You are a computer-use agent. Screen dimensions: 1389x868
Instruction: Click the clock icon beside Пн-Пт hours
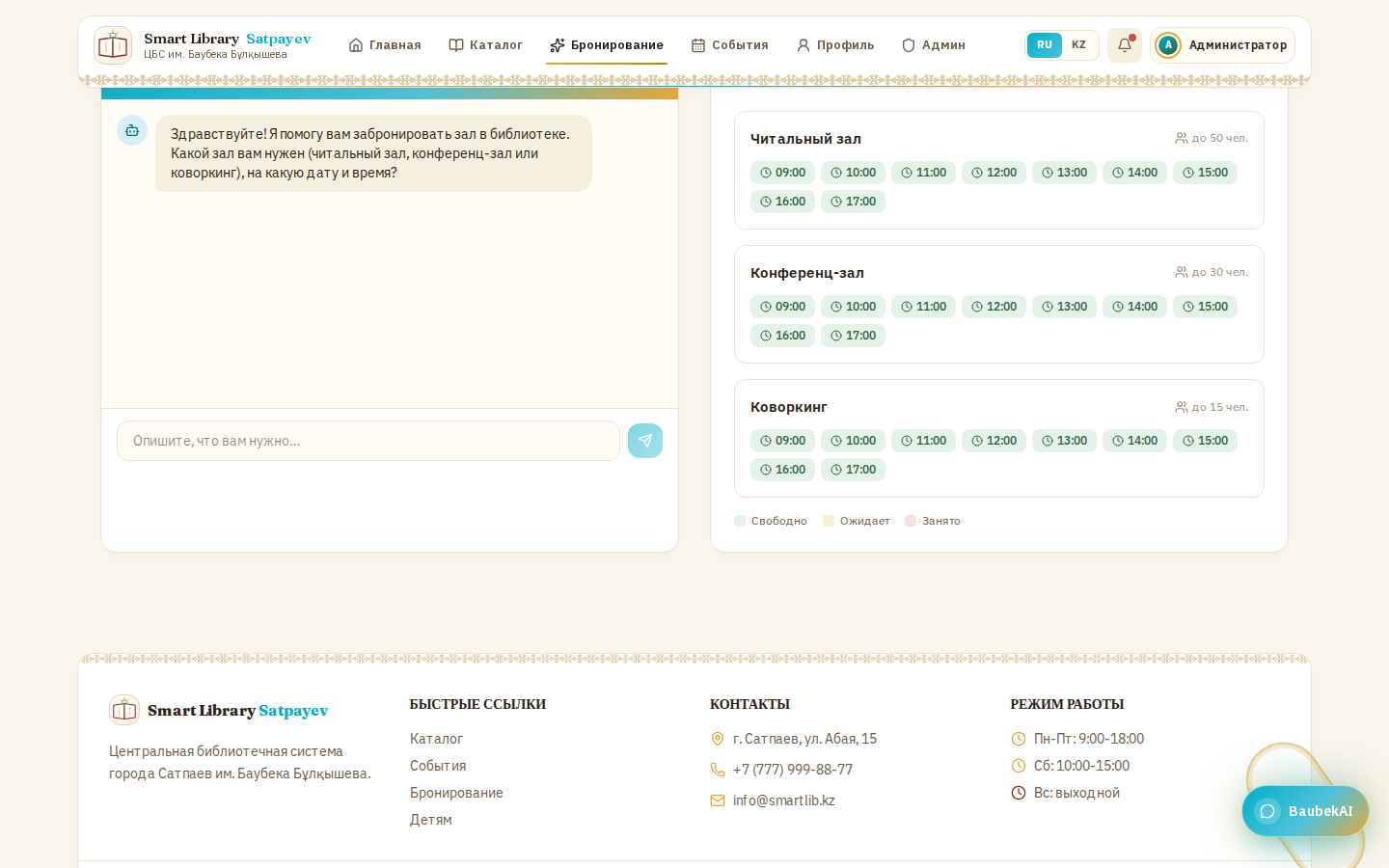[x=1019, y=739]
